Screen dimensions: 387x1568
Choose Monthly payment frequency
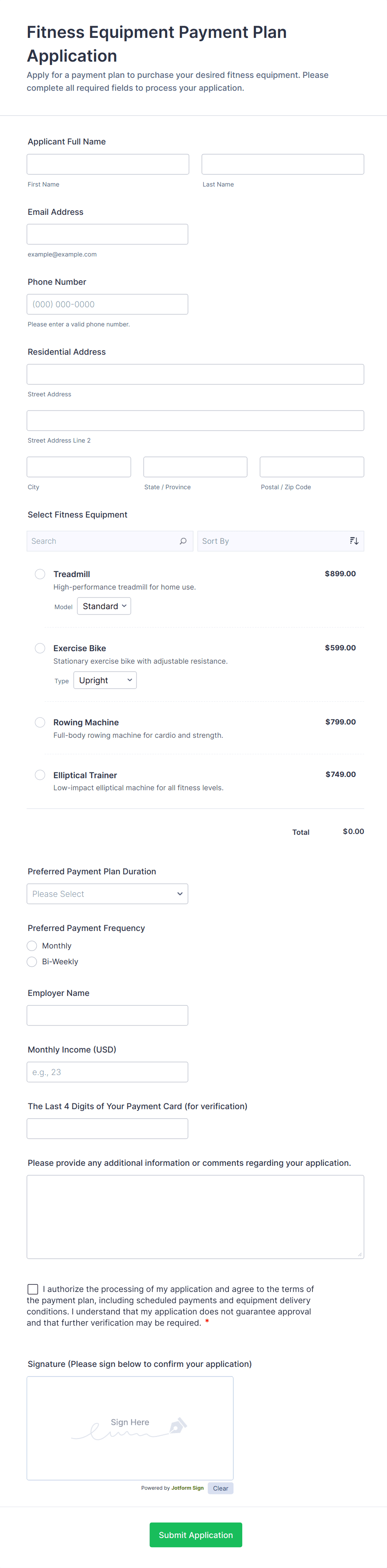pos(32,946)
